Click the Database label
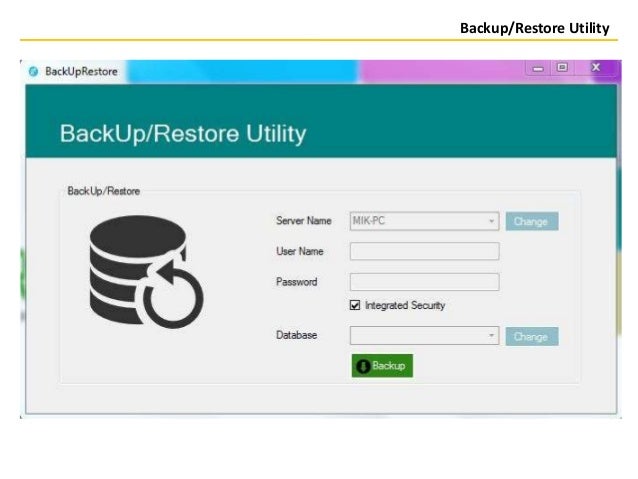The image size is (638, 479). (296, 335)
